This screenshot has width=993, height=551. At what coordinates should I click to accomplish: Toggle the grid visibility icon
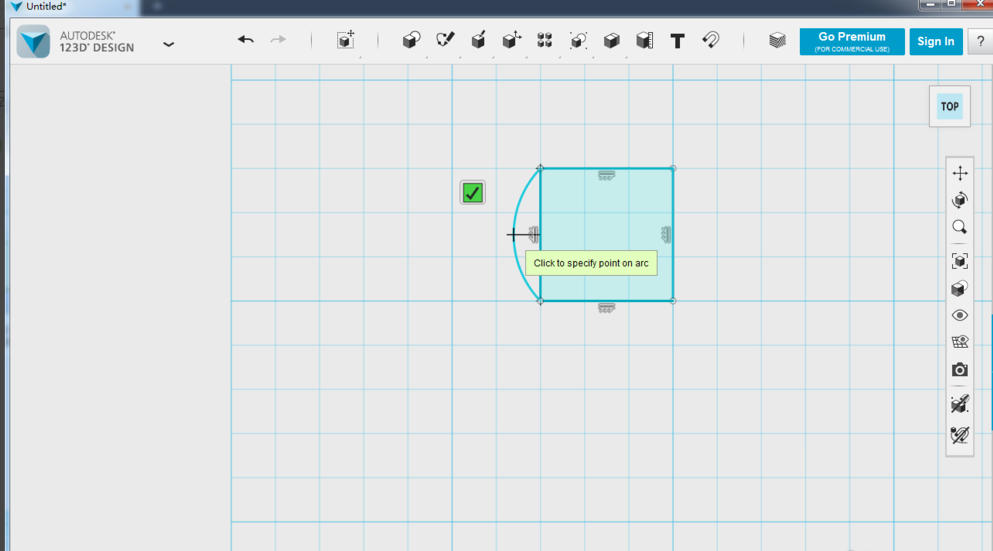tap(959, 342)
